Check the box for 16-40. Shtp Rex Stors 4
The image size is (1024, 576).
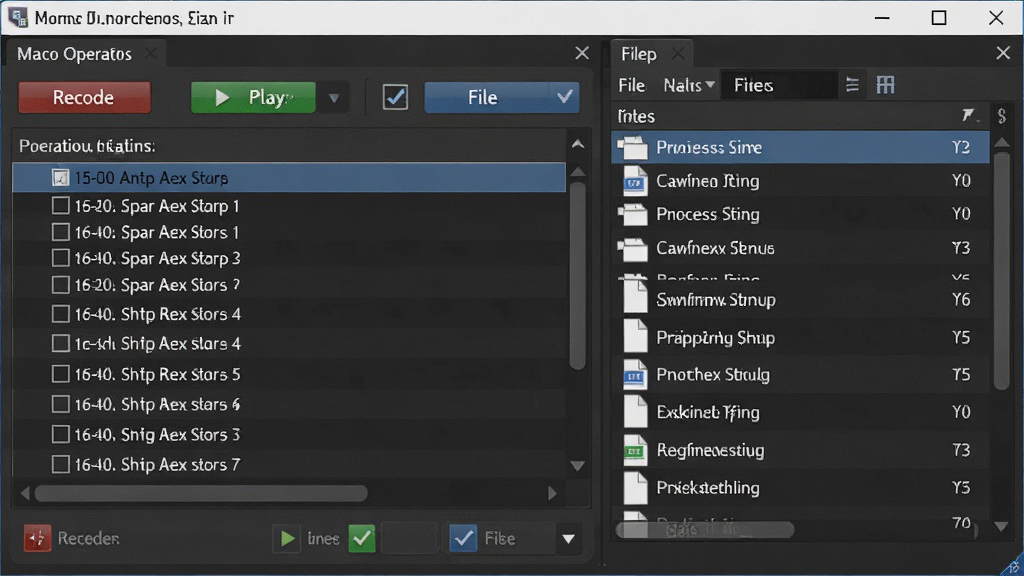point(60,314)
